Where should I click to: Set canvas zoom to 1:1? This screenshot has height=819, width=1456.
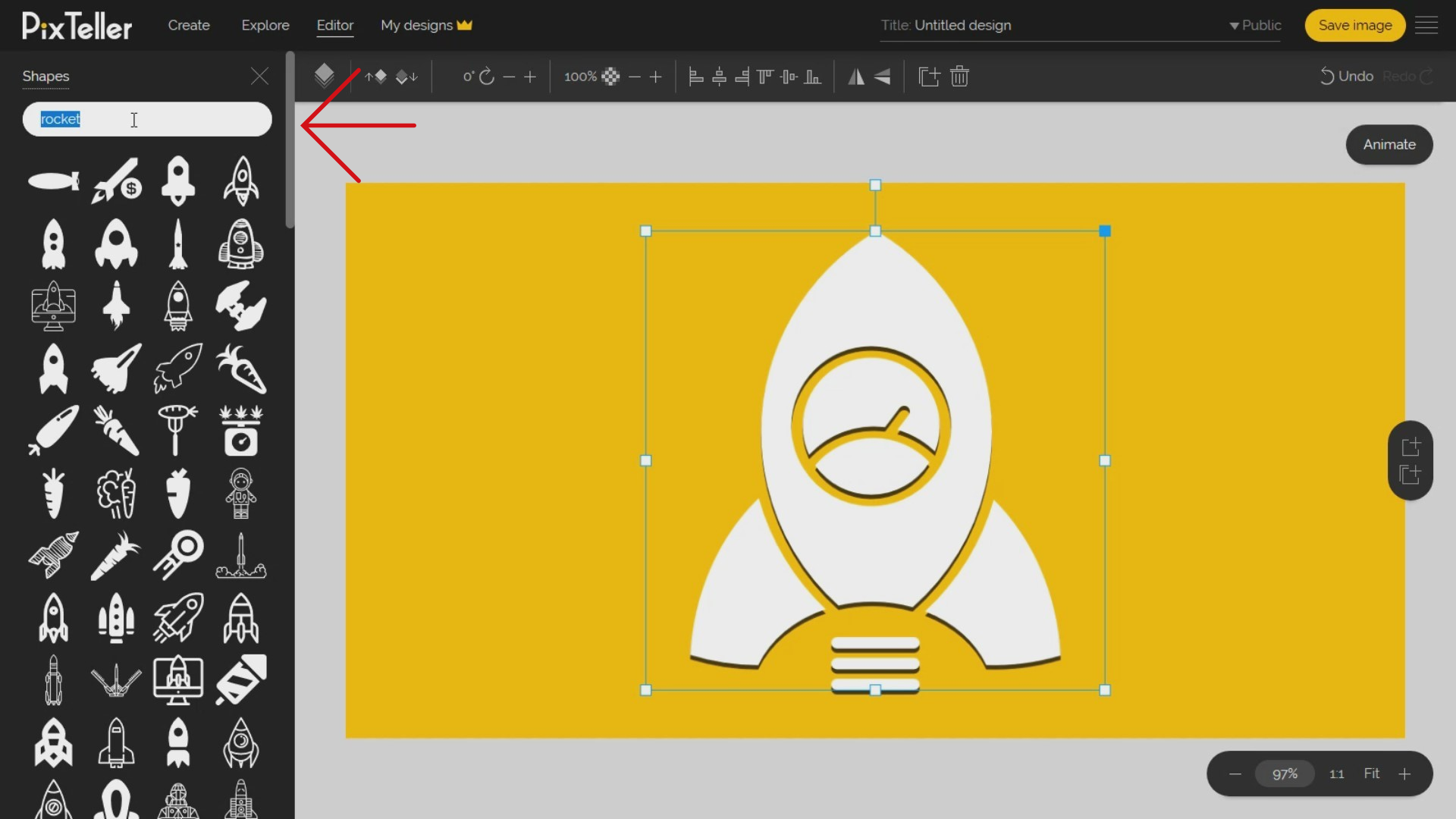tap(1337, 773)
